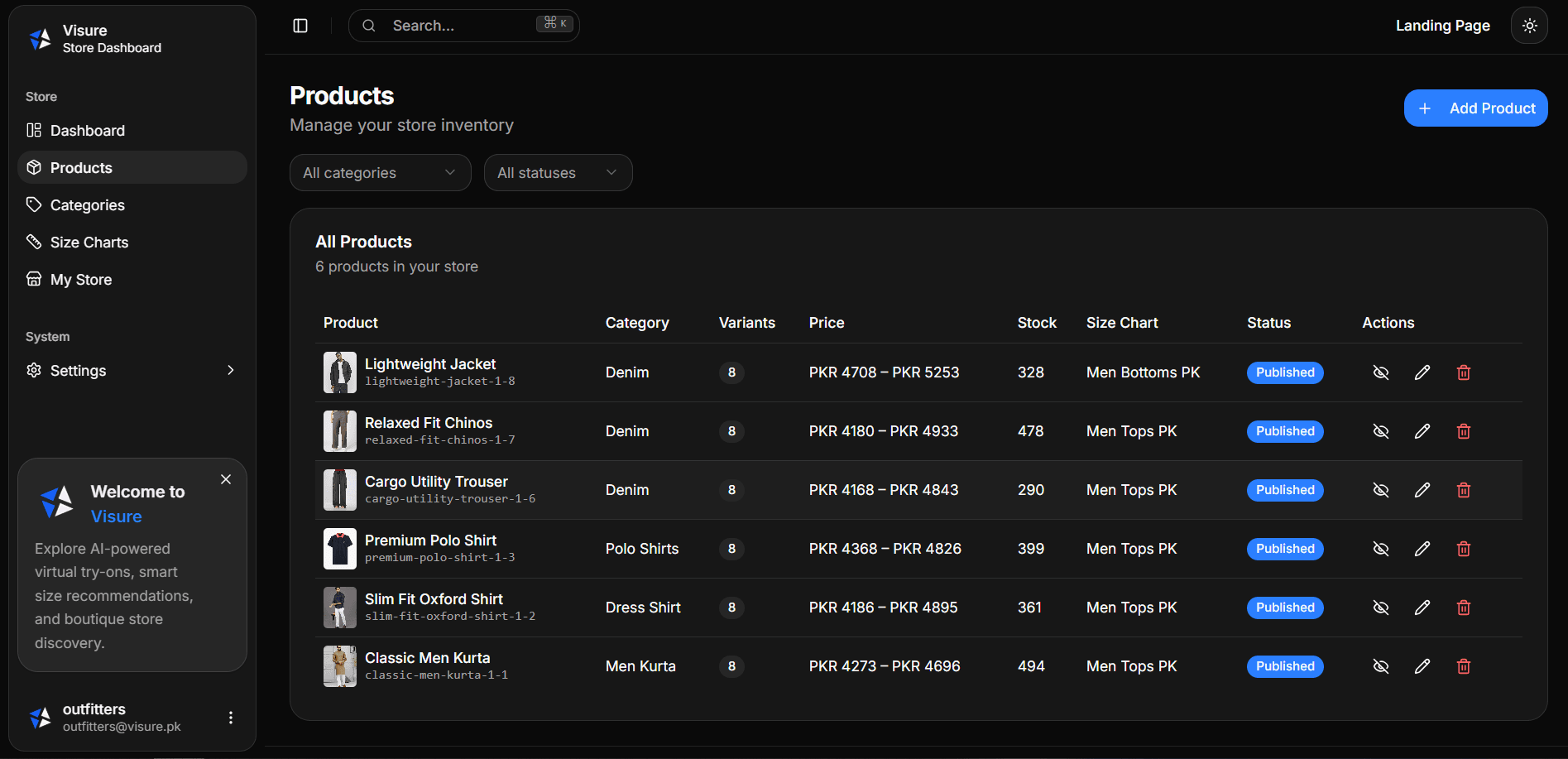The image size is (1568, 759).
Task: Click the Visure logo at the top
Action: point(41,38)
